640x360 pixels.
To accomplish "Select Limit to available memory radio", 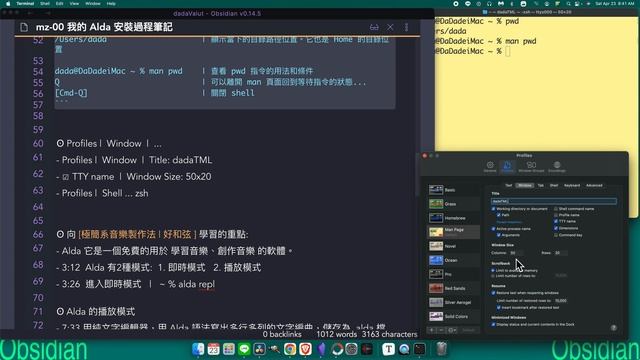I will click(493, 270).
